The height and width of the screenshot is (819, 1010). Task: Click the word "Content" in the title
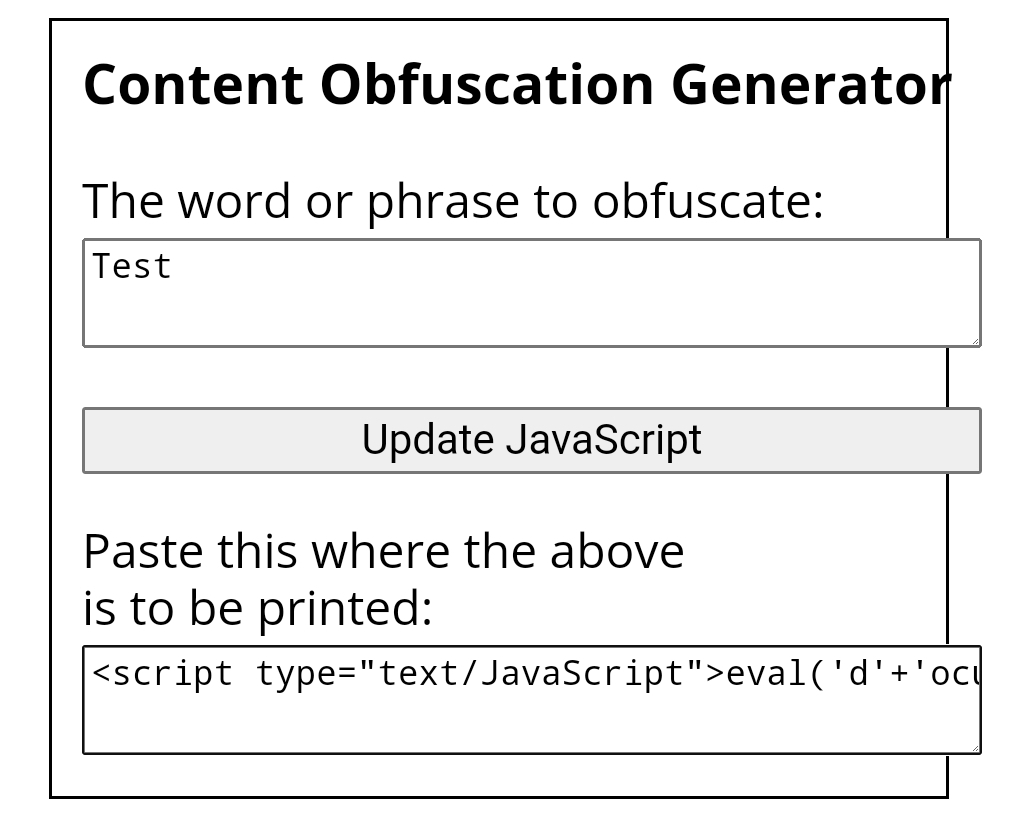(x=193, y=84)
